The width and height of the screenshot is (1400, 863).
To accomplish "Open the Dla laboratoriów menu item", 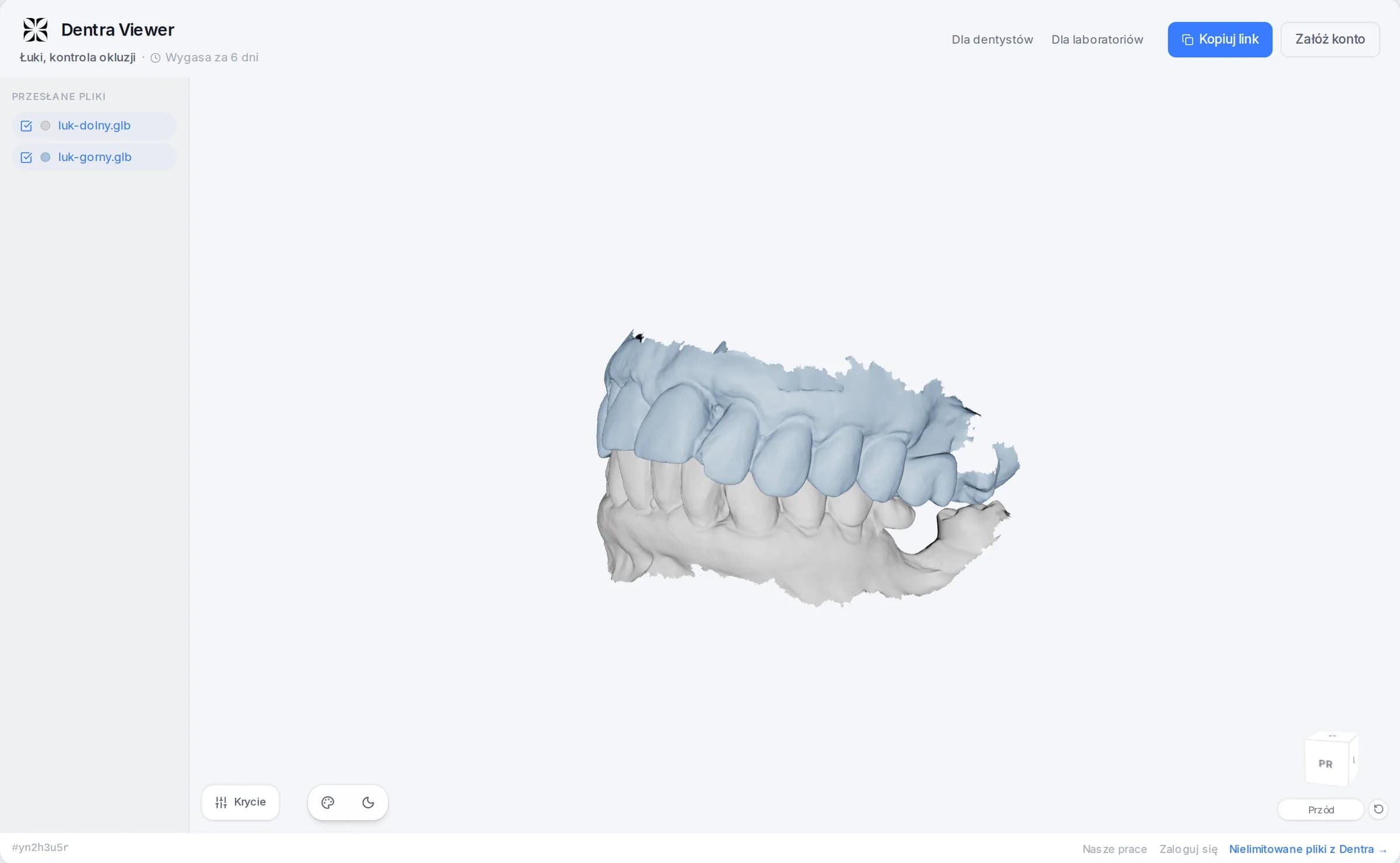I will click(1097, 40).
